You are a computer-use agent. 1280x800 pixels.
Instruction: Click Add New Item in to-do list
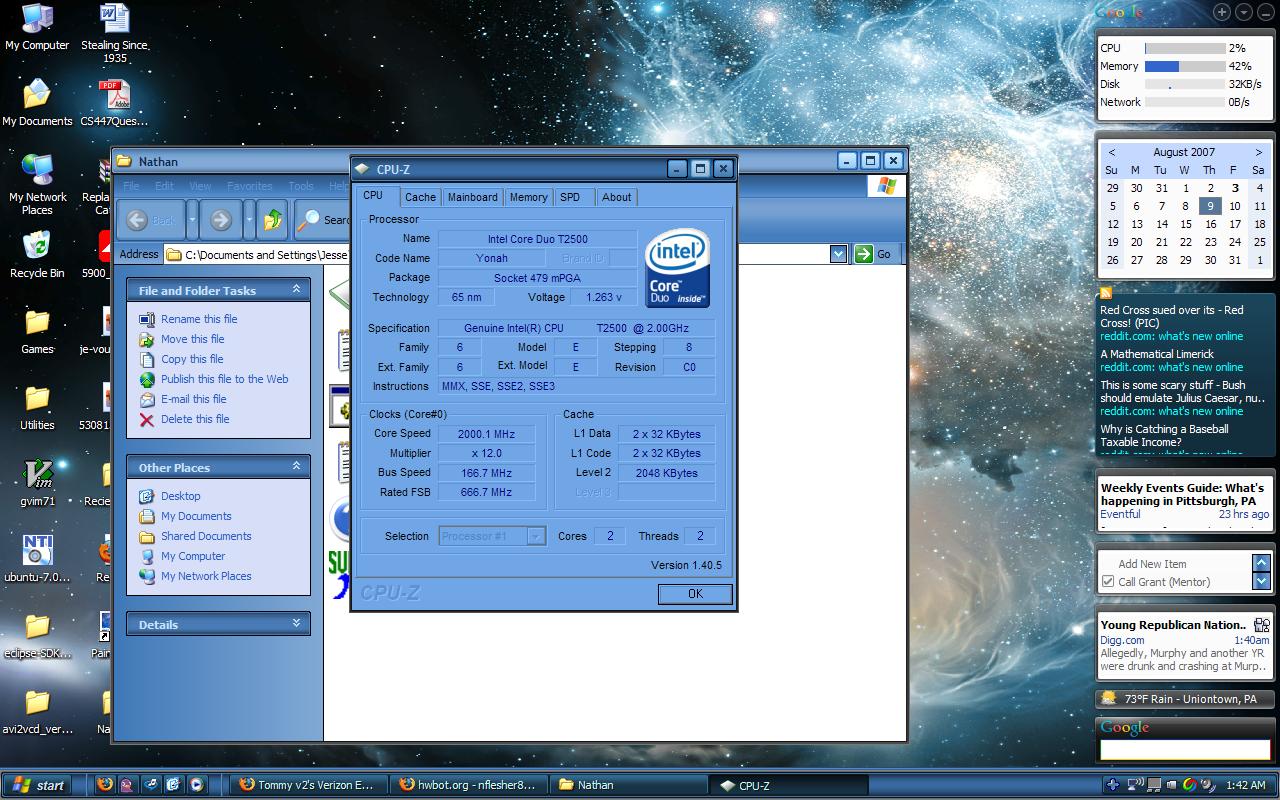(1152, 564)
